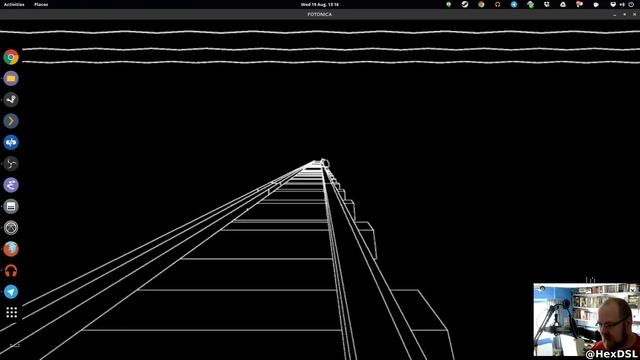Open the orange headphones music app in dock
Viewport: 640px width, 360px height.
click(x=11, y=270)
